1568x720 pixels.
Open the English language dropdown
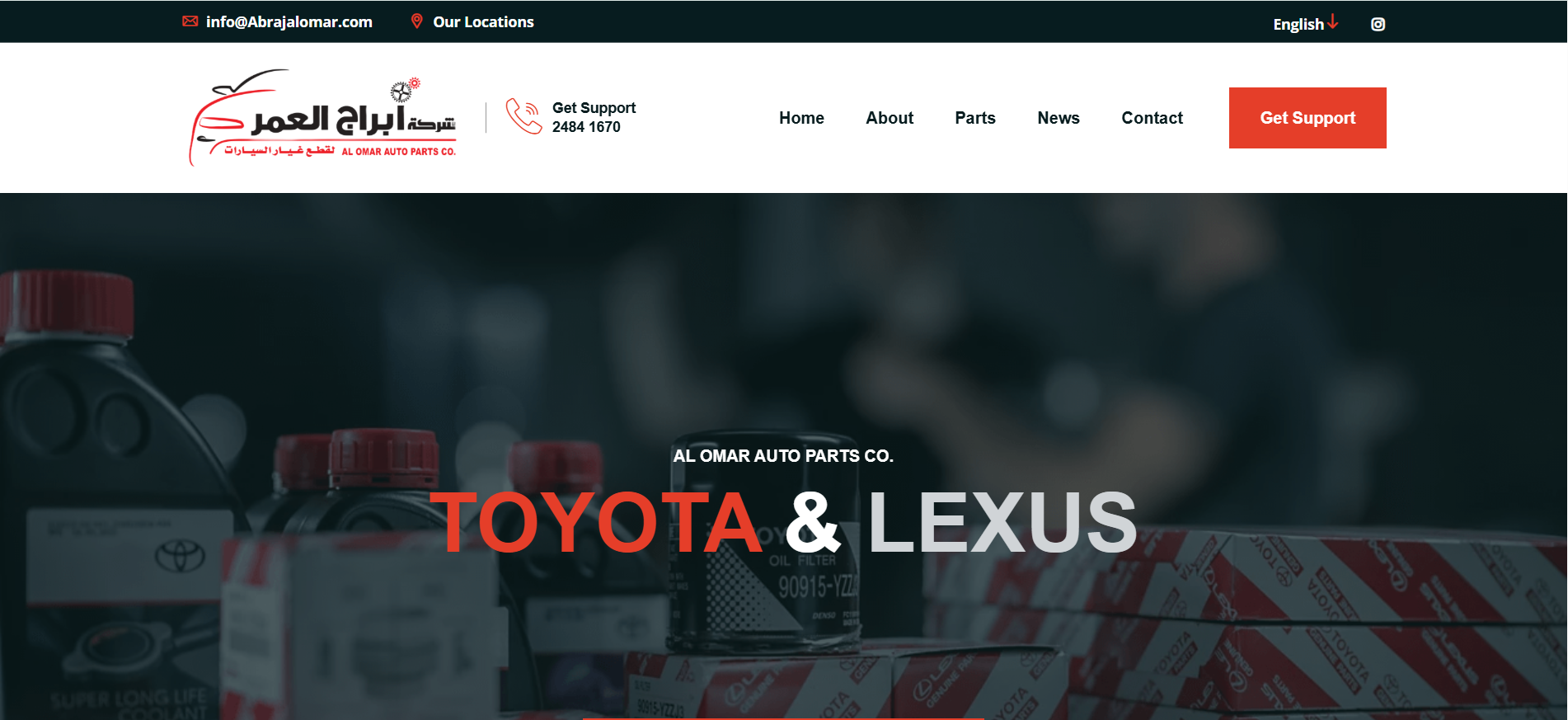pos(1306,24)
